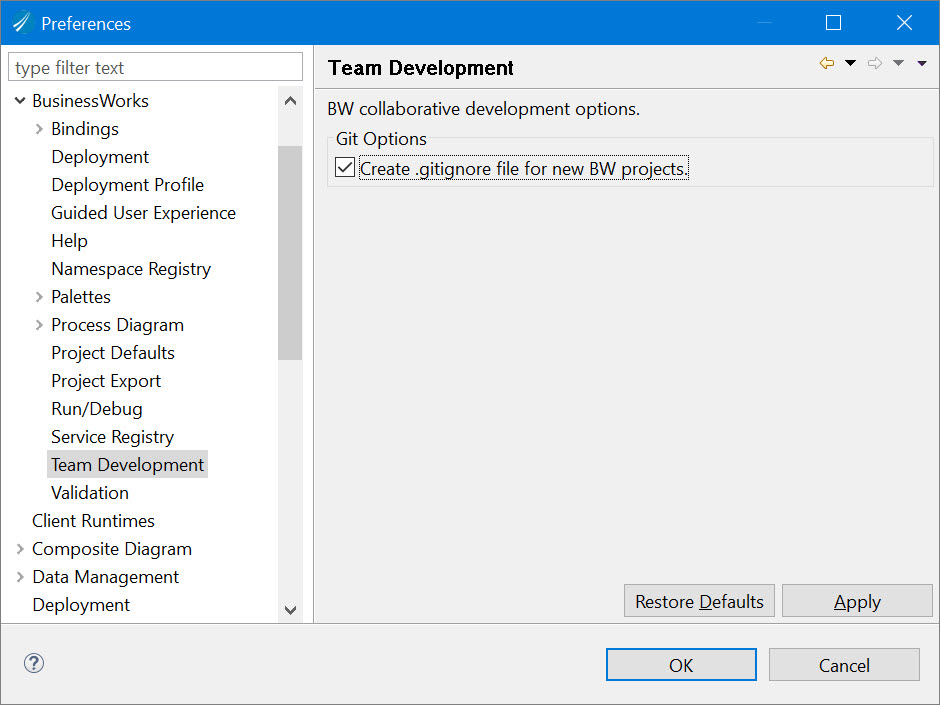Confirm with the OK button
This screenshot has height=705, width=940.
(x=681, y=665)
